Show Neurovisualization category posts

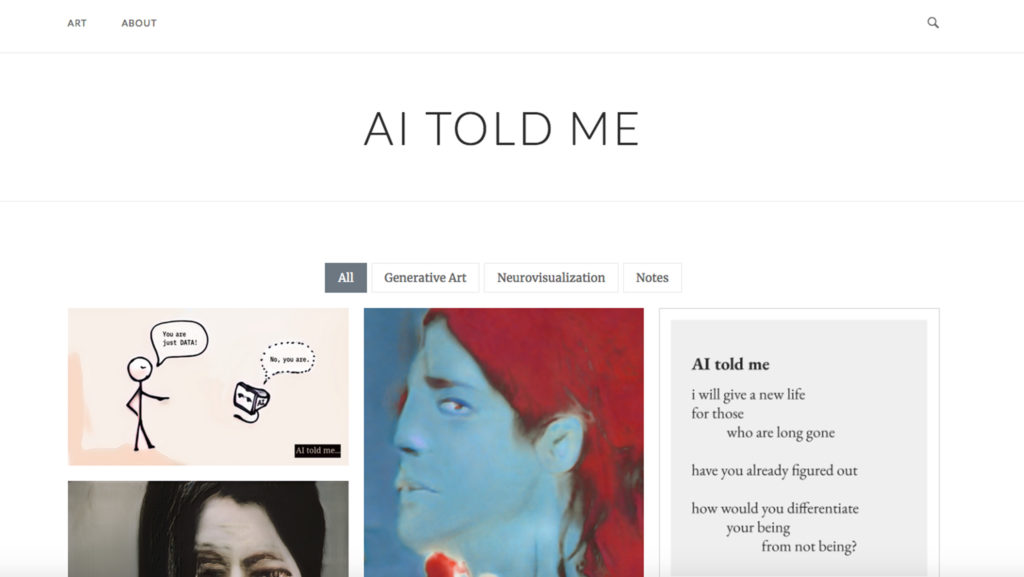551,277
